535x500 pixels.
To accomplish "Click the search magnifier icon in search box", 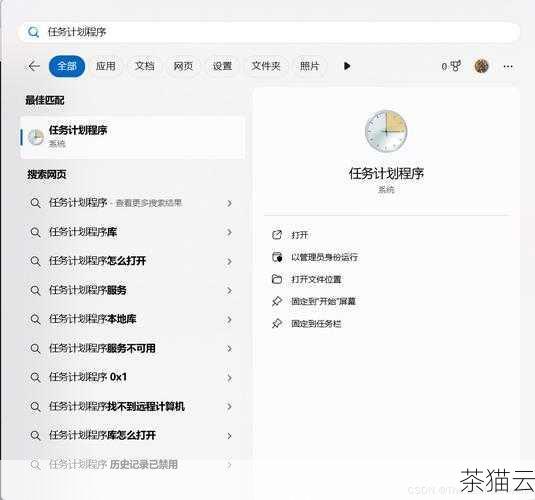I will [x=33, y=32].
